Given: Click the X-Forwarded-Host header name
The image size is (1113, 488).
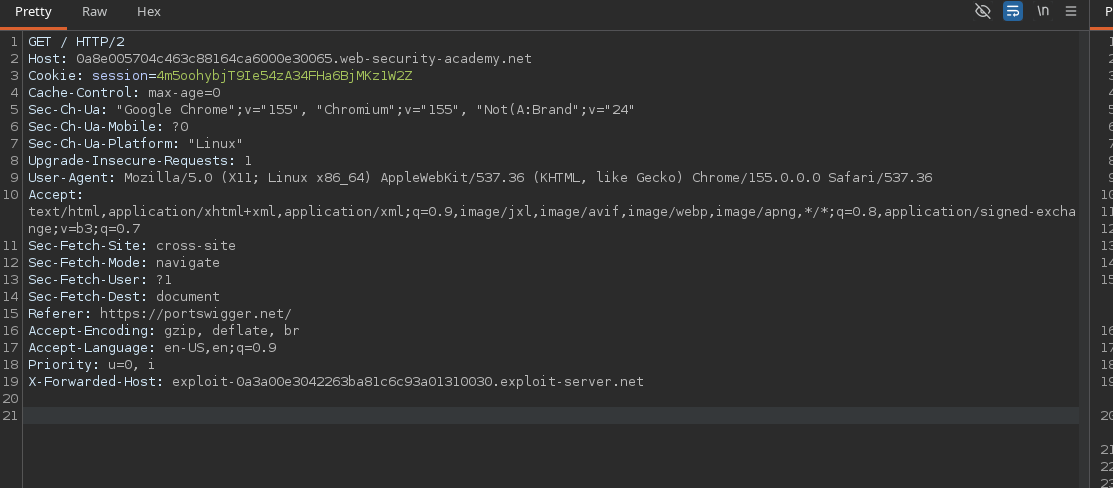Looking at the screenshot, I should point(97,383).
